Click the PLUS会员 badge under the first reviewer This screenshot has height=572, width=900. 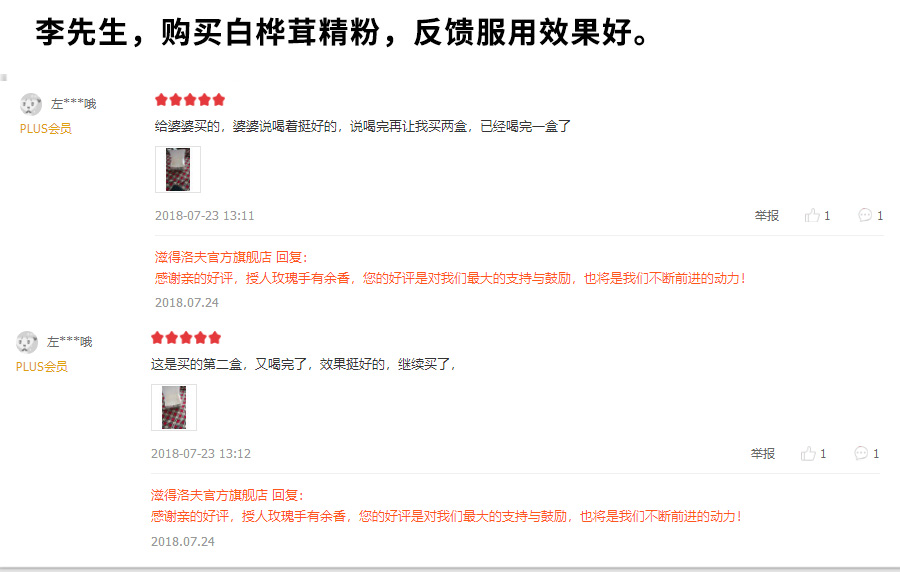click(x=46, y=129)
